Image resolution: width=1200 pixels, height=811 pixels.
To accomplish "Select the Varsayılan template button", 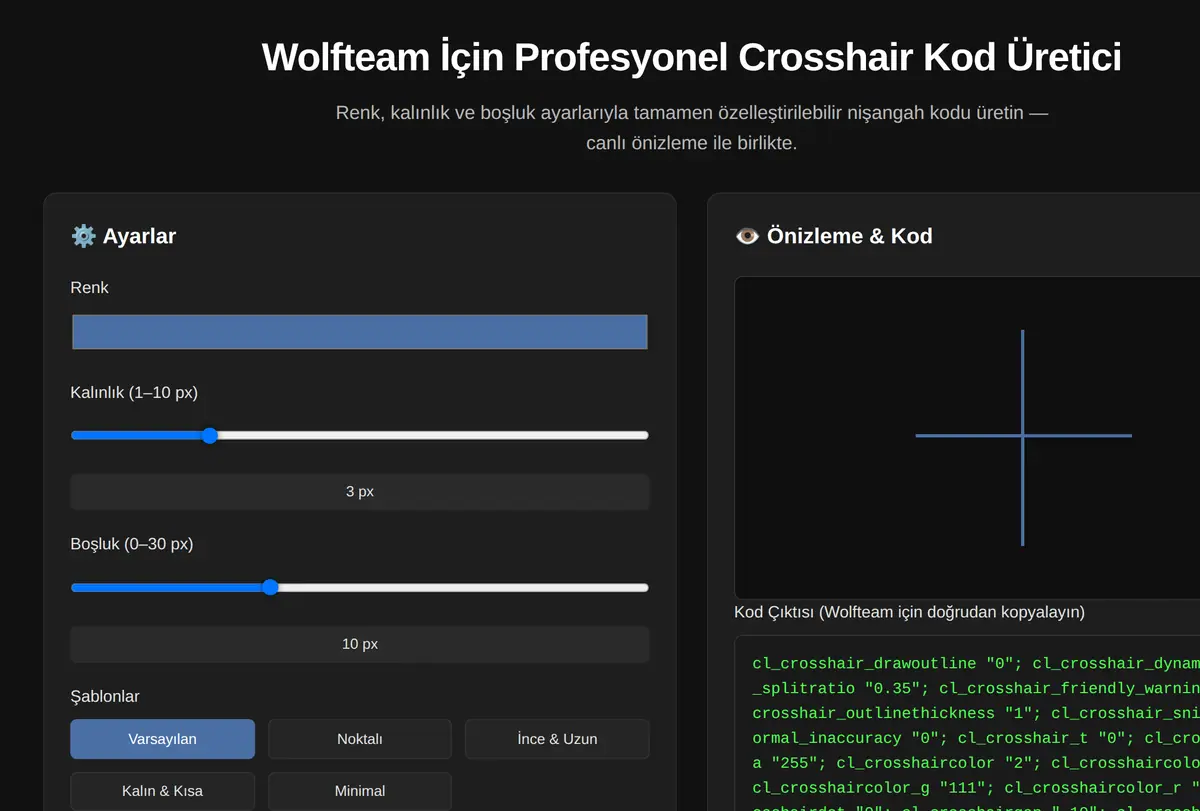I will [x=162, y=739].
